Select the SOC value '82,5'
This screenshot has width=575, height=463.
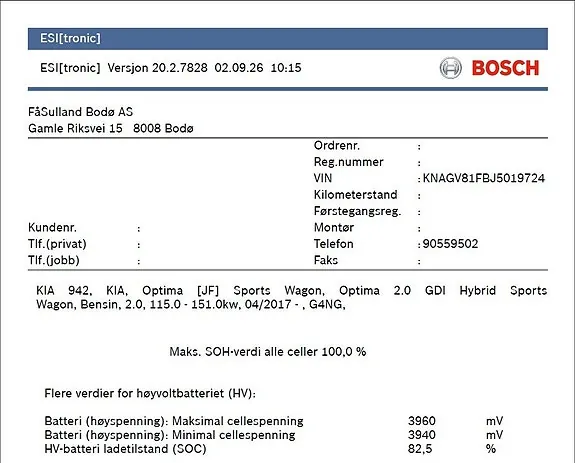point(420,449)
